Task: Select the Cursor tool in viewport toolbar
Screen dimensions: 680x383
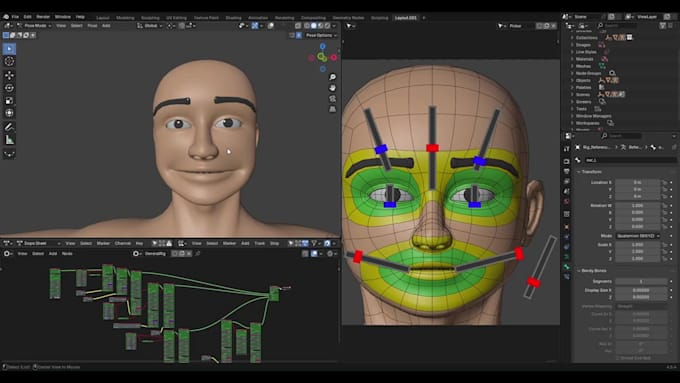Action: click(x=9, y=62)
